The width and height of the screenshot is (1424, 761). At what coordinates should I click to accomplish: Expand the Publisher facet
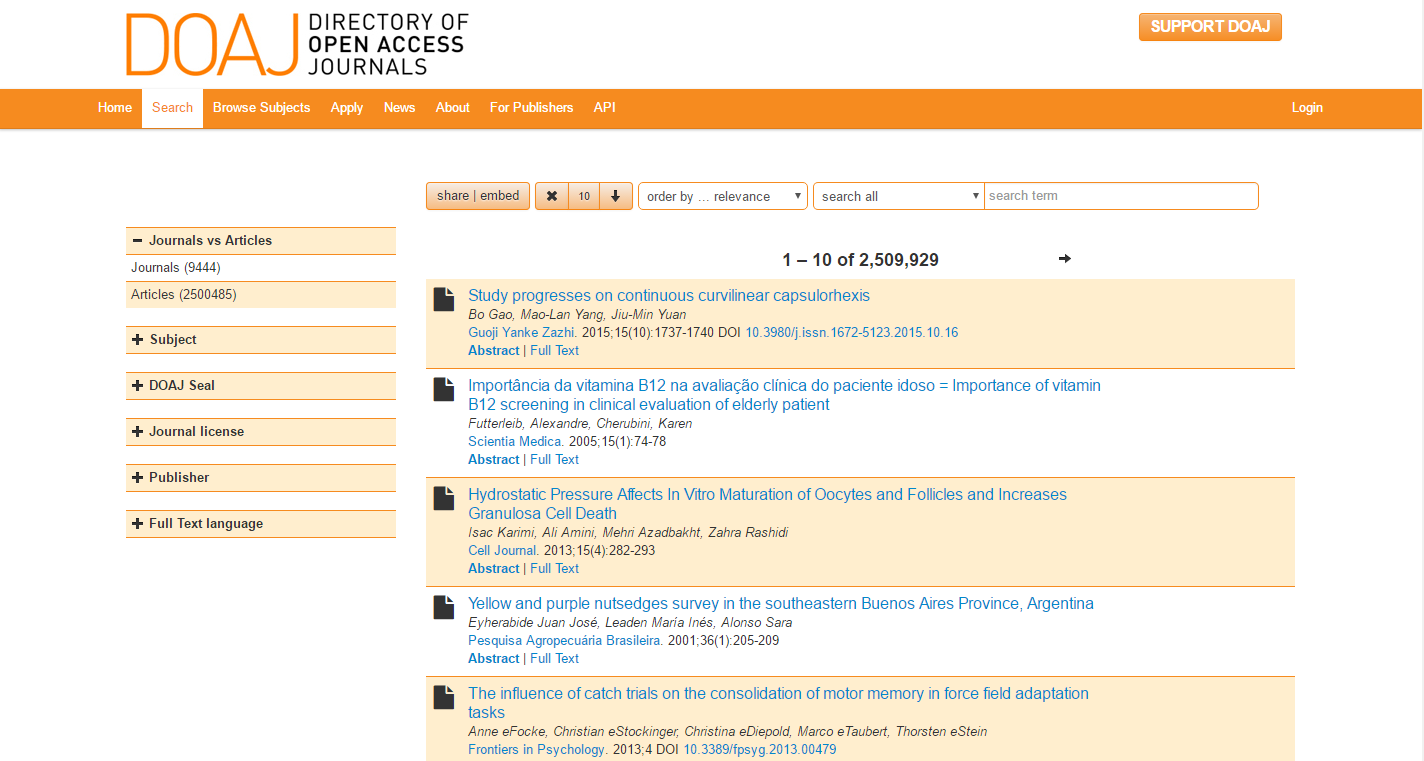click(261, 478)
